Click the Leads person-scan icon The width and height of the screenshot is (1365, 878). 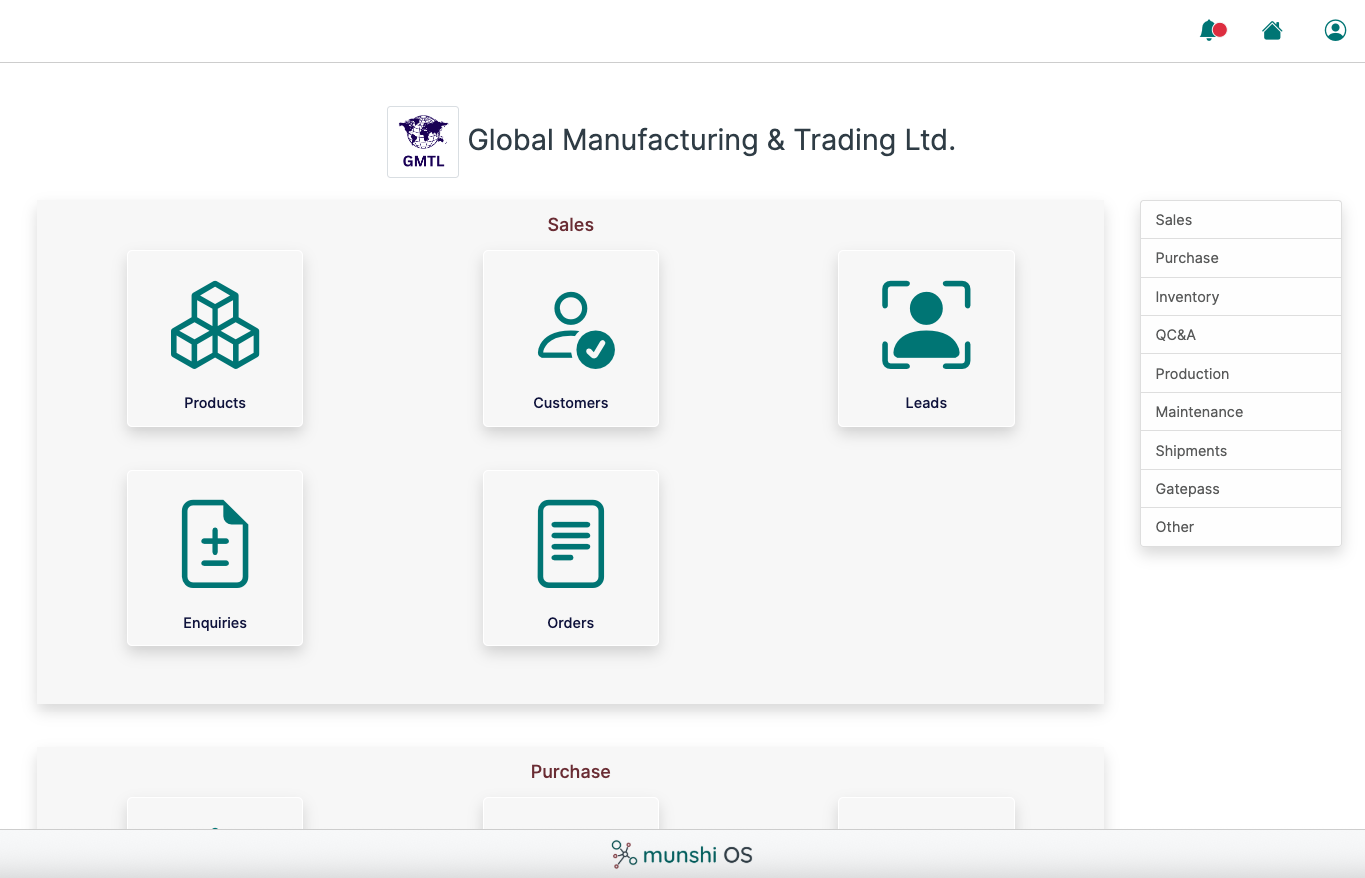(x=926, y=325)
